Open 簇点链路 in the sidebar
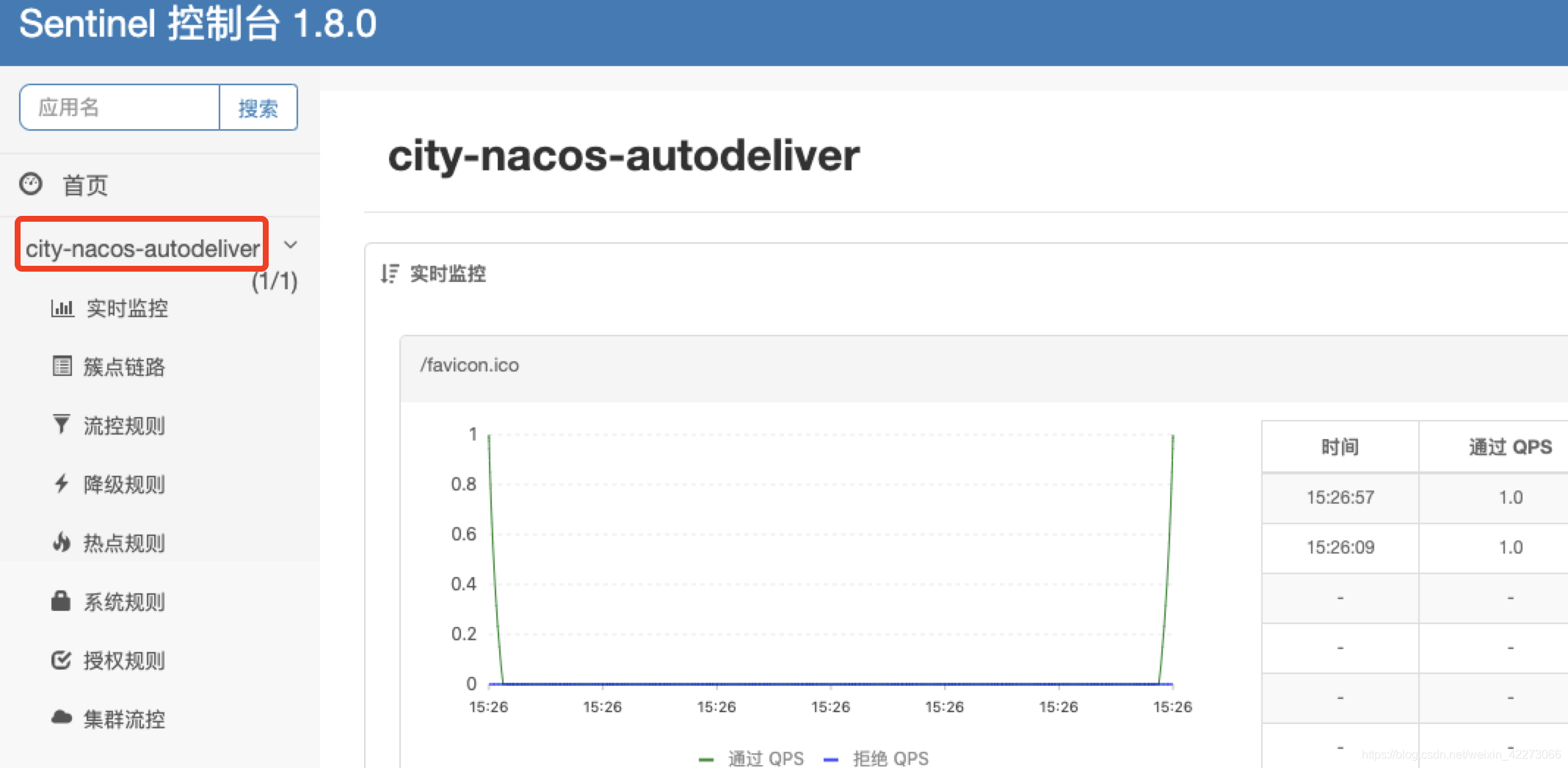Image resolution: width=1568 pixels, height=768 pixels. coord(124,366)
